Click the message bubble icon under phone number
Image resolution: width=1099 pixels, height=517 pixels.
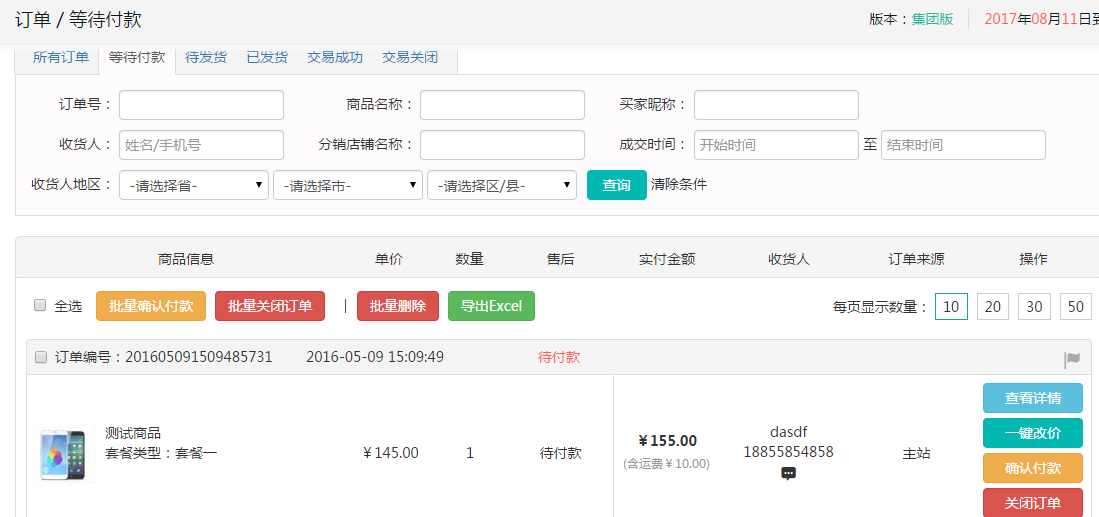click(x=788, y=473)
